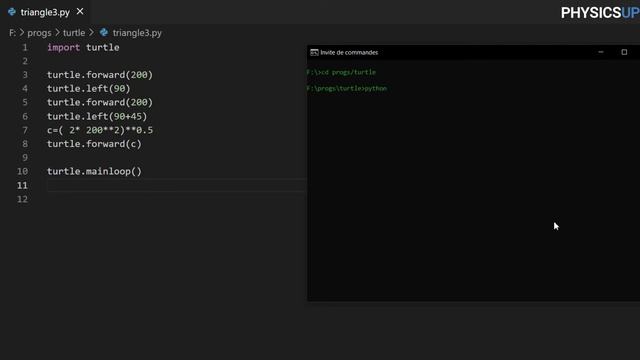Click the turtle.mainloop() code line

click(94, 171)
